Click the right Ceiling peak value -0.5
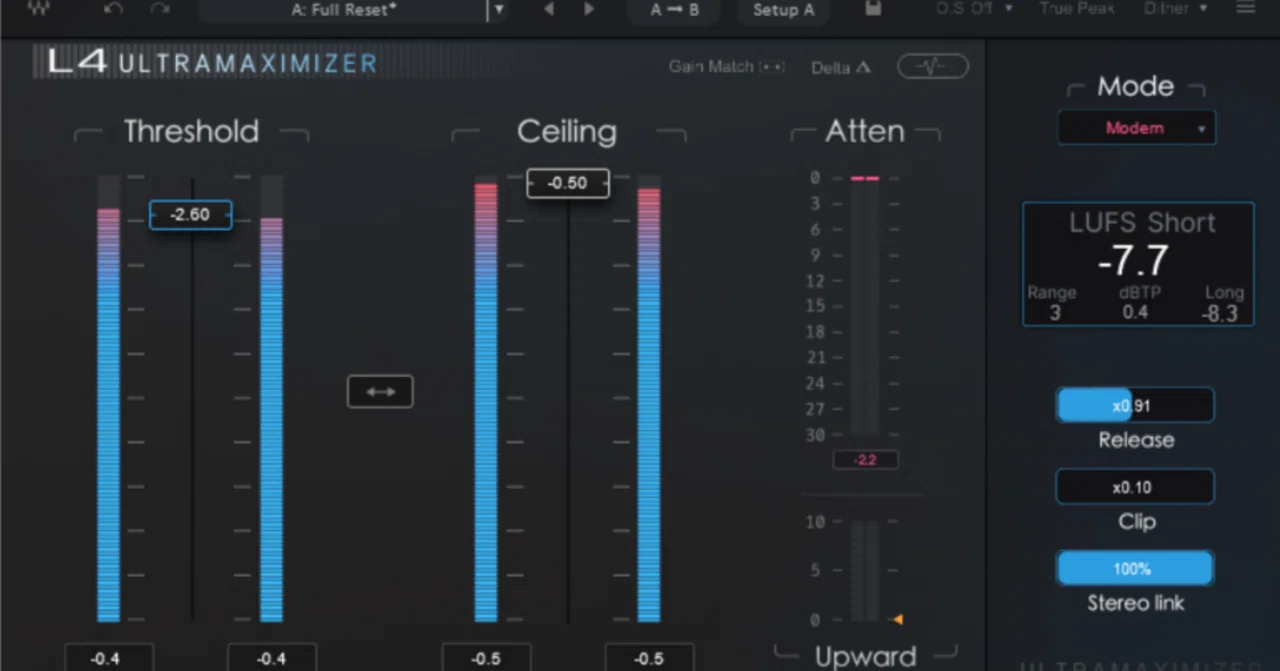 [x=649, y=657]
